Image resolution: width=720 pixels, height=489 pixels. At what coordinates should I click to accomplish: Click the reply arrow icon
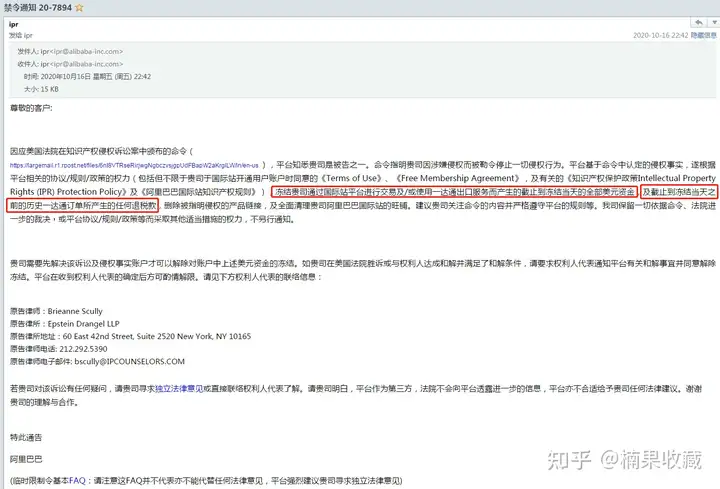click(x=698, y=22)
